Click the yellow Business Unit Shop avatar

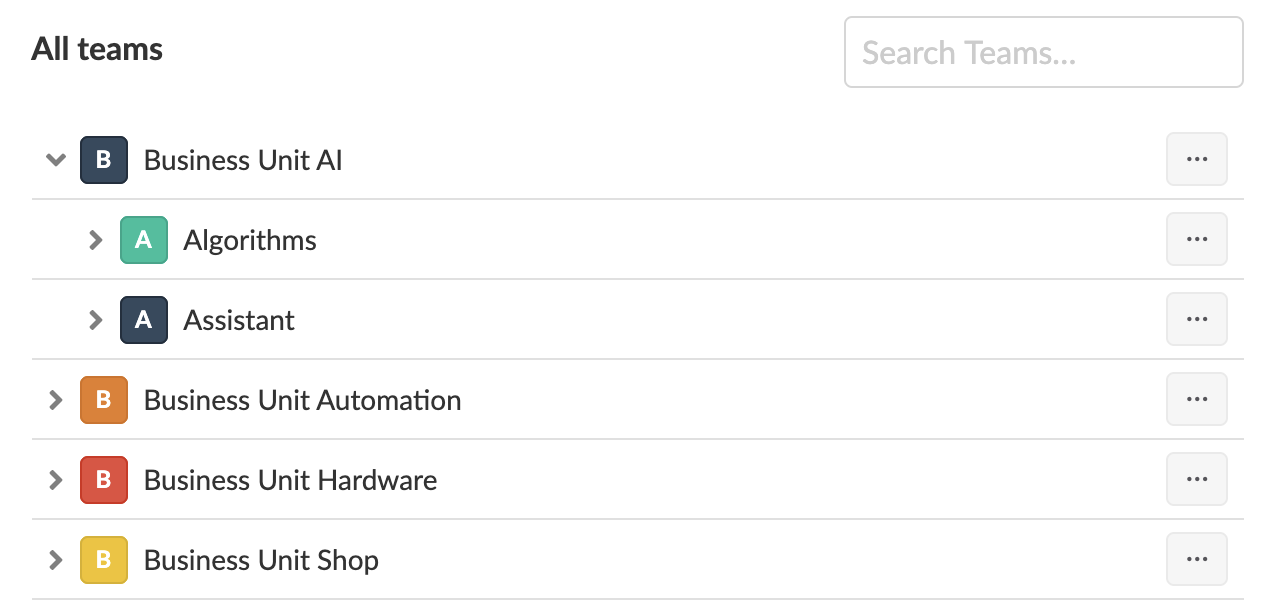point(104,560)
